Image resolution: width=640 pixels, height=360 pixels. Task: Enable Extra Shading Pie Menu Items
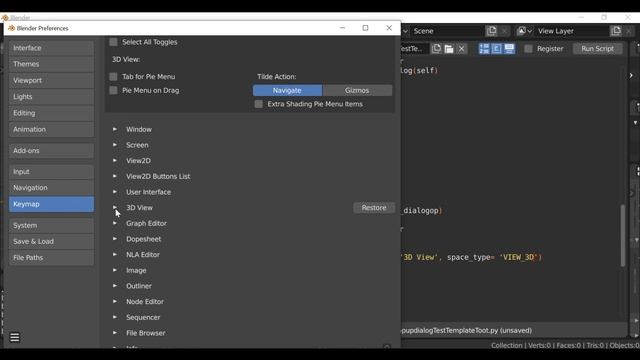[x=259, y=104]
